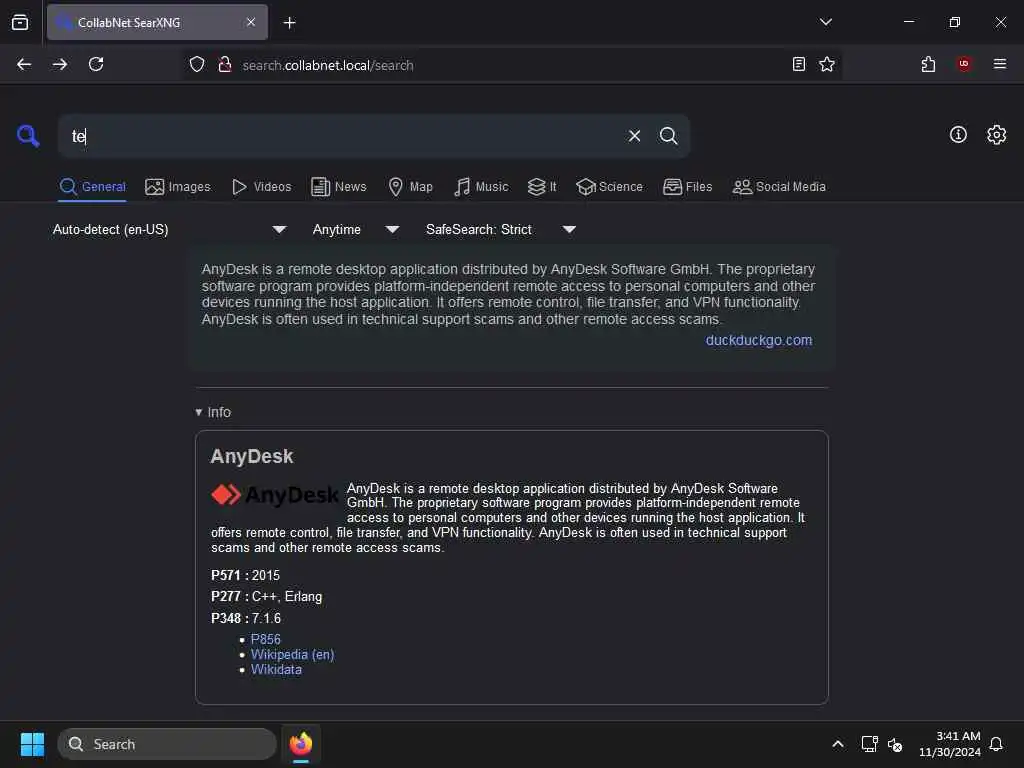This screenshot has height=768, width=1024.
Task: Open the Auto-detect (en-US) language dropdown
Action: coord(169,229)
